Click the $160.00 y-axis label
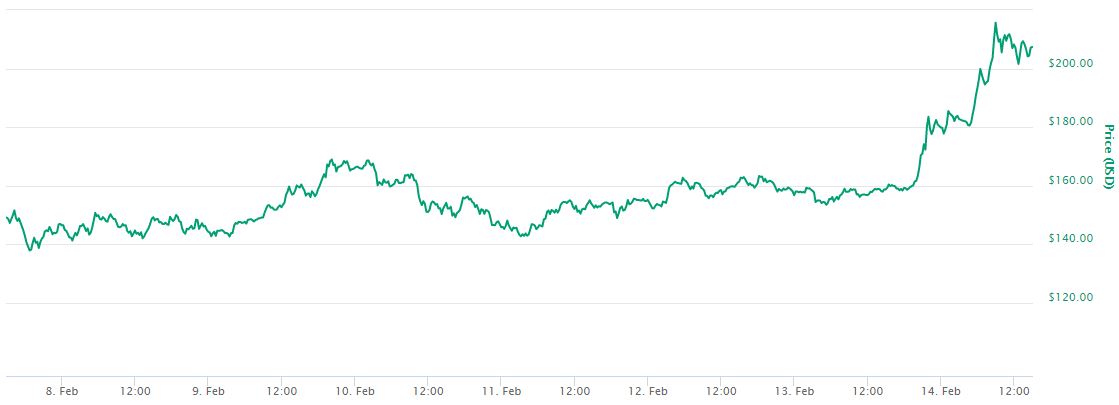Viewport: 1119px width, 405px height. (1068, 181)
